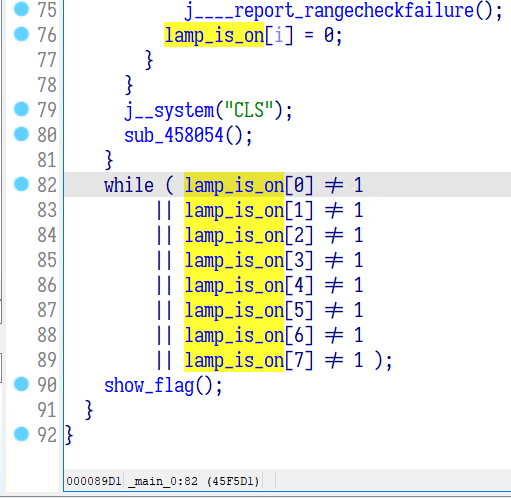Click line number 91 in gutter
Image resolution: width=511 pixels, height=498 pixels.
(47, 410)
